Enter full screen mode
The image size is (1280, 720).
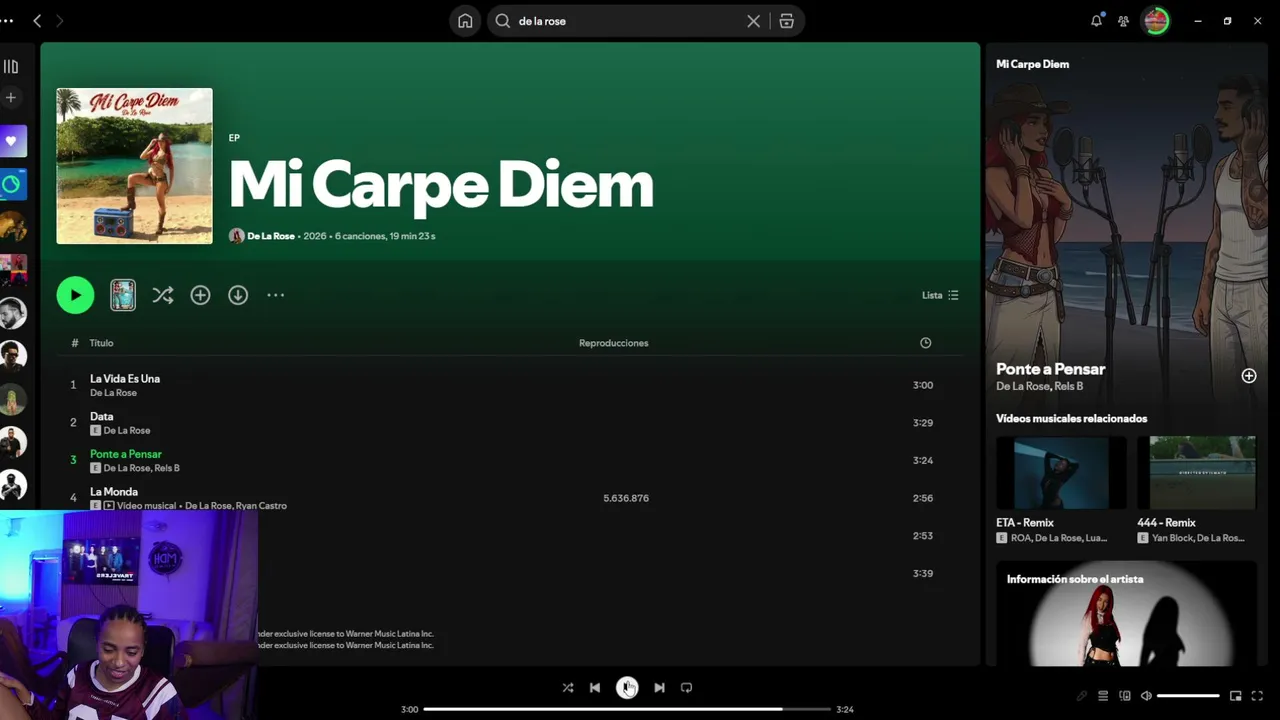click(x=1258, y=696)
